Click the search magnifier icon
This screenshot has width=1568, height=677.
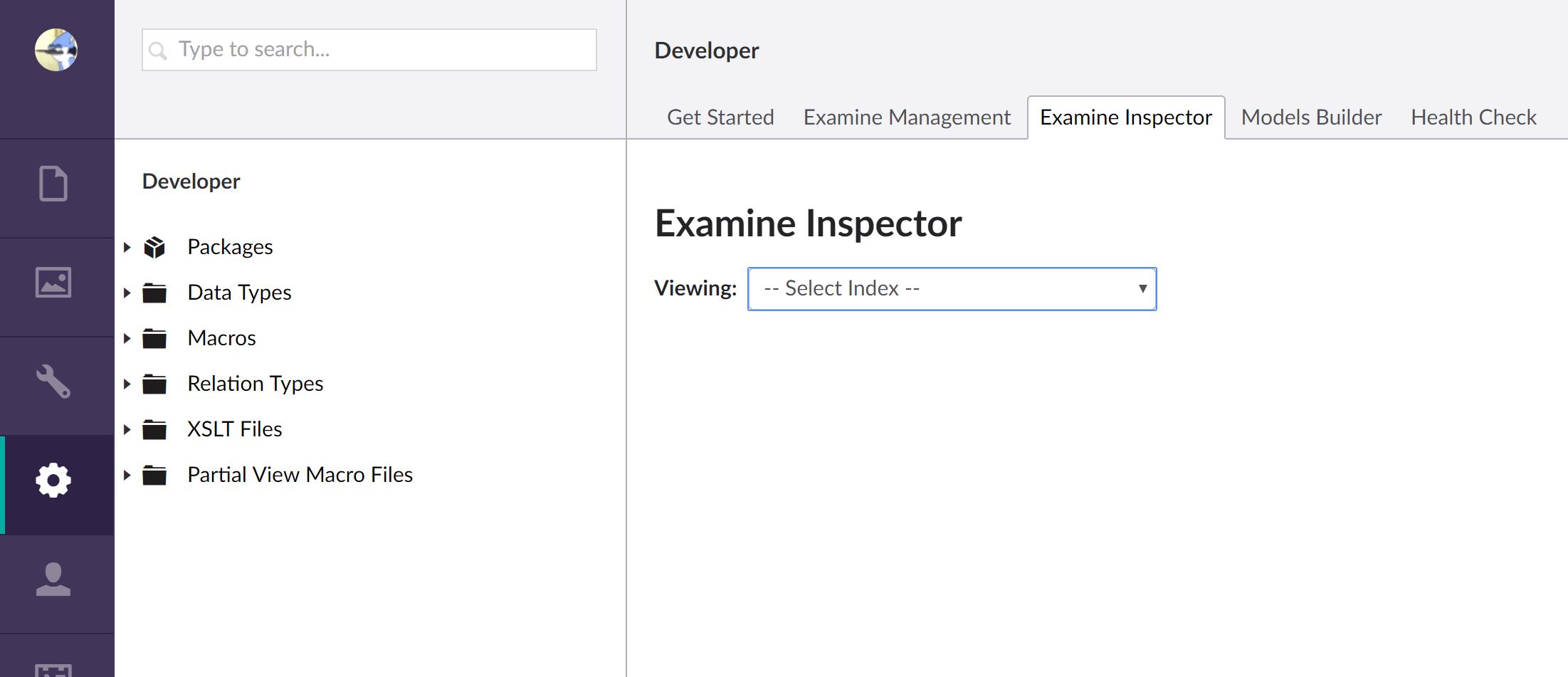pos(158,51)
